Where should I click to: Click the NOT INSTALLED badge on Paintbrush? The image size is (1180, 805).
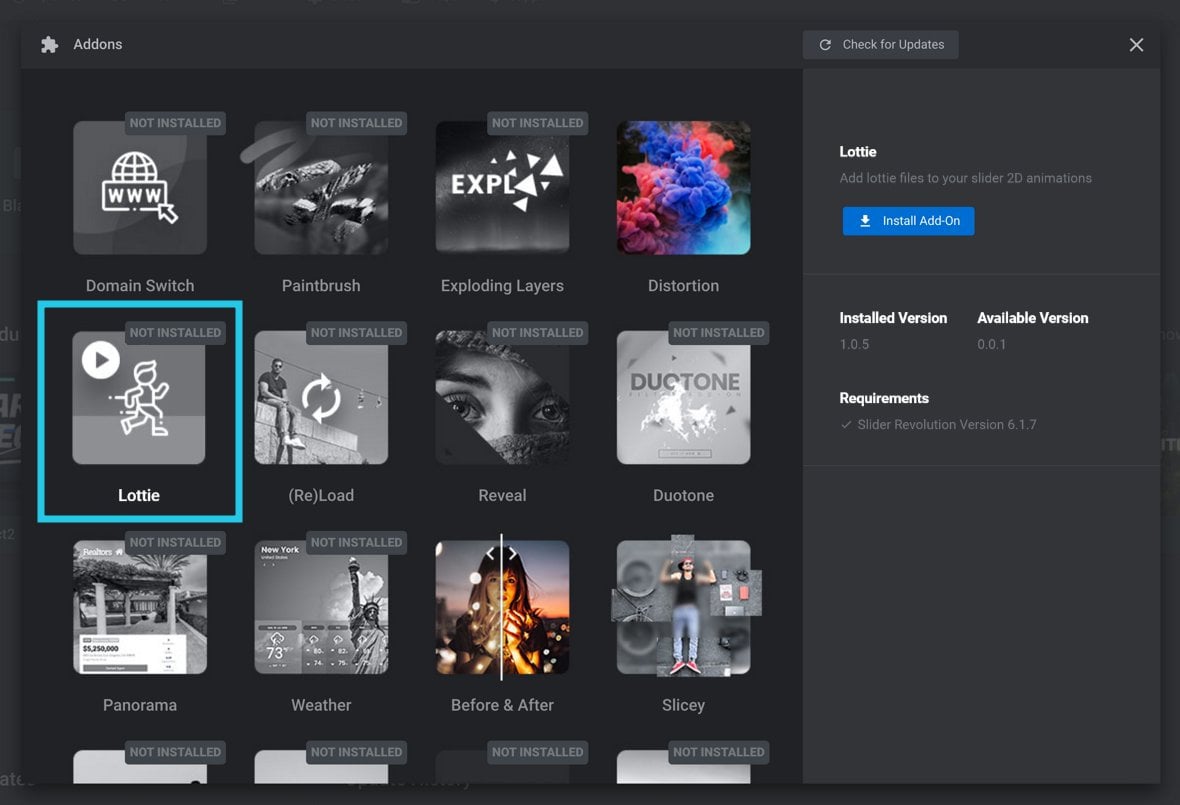pyautogui.click(x=357, y=123)
